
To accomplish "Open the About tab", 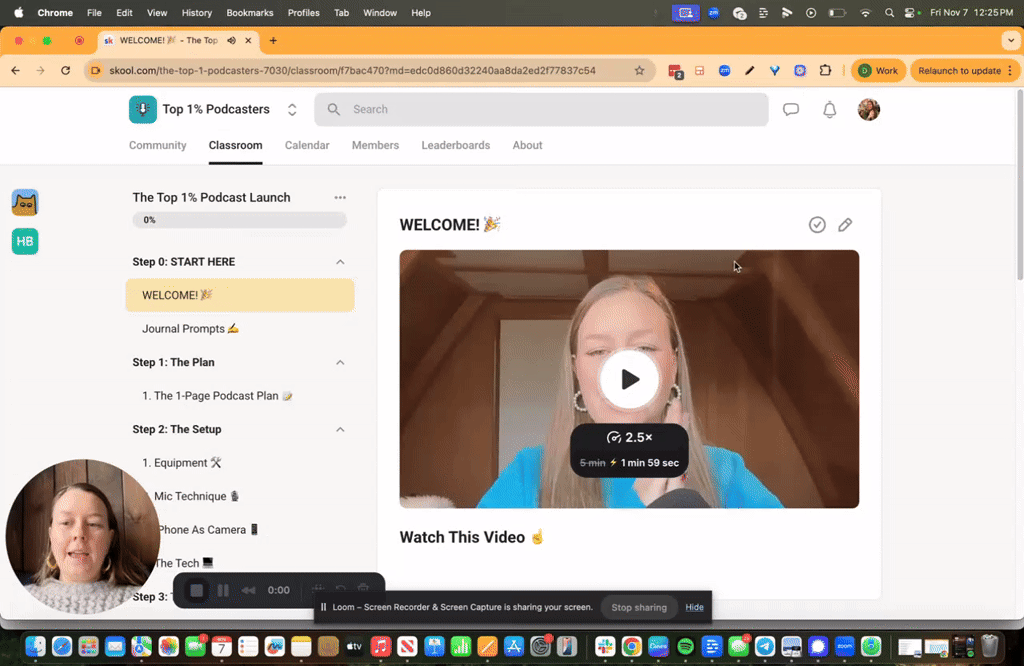I will click(x=527, y=145).
